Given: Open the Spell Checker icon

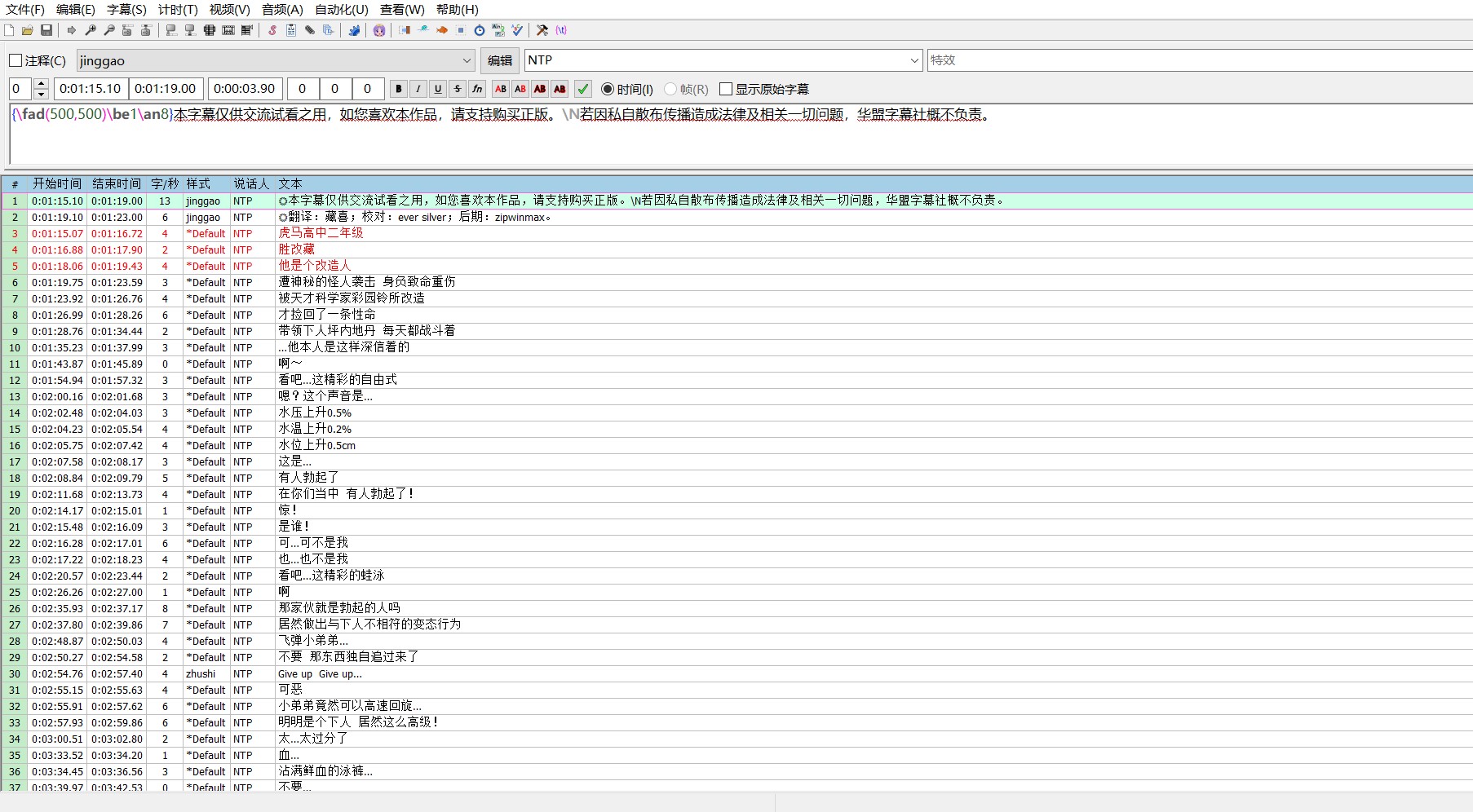Looking at the screenshot, I should pyautogui.click(x=517, y=30).
